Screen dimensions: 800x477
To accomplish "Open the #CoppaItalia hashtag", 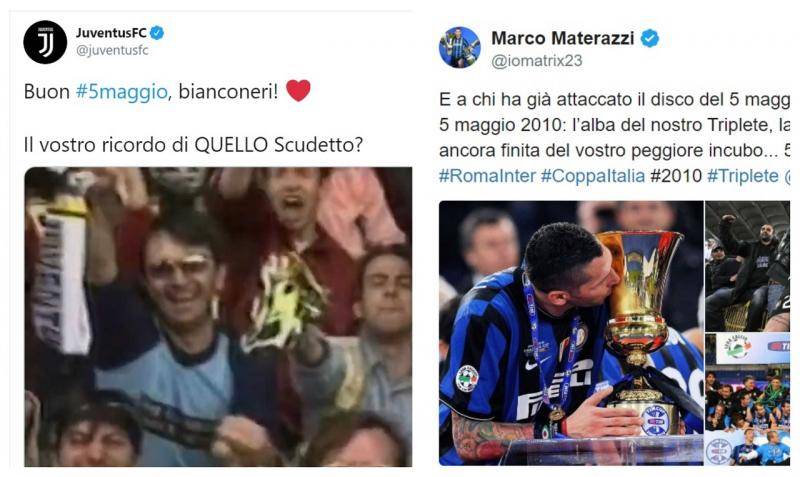I will click(593, 176).
